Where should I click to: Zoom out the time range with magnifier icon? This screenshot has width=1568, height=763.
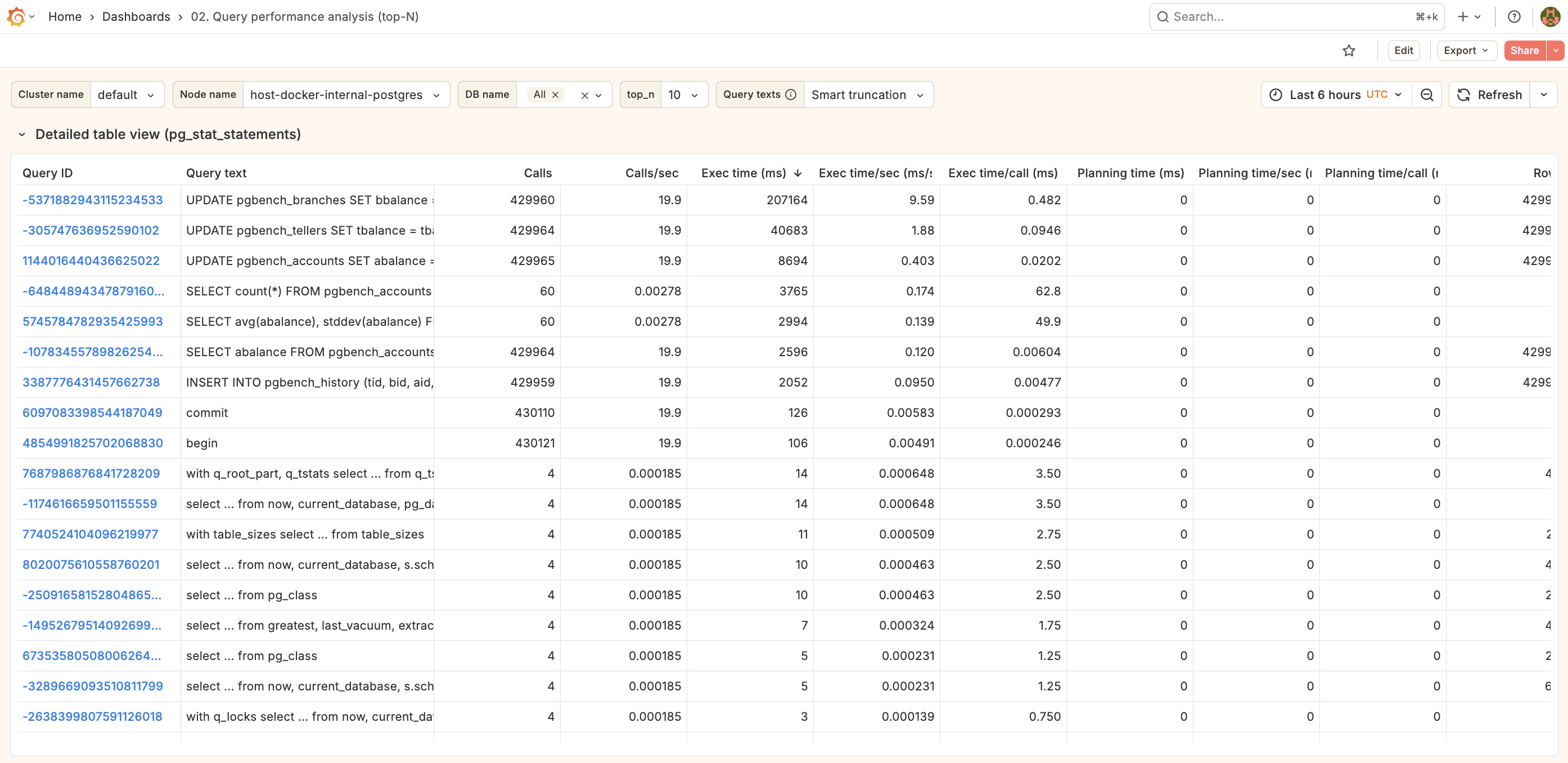(x=1427, y=95)
